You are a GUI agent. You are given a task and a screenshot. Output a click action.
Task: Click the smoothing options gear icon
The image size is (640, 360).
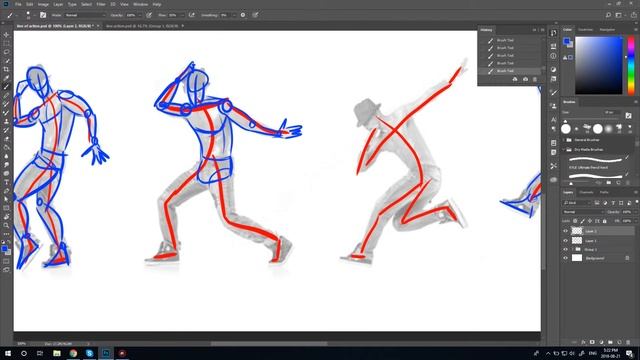coord(243,15)
